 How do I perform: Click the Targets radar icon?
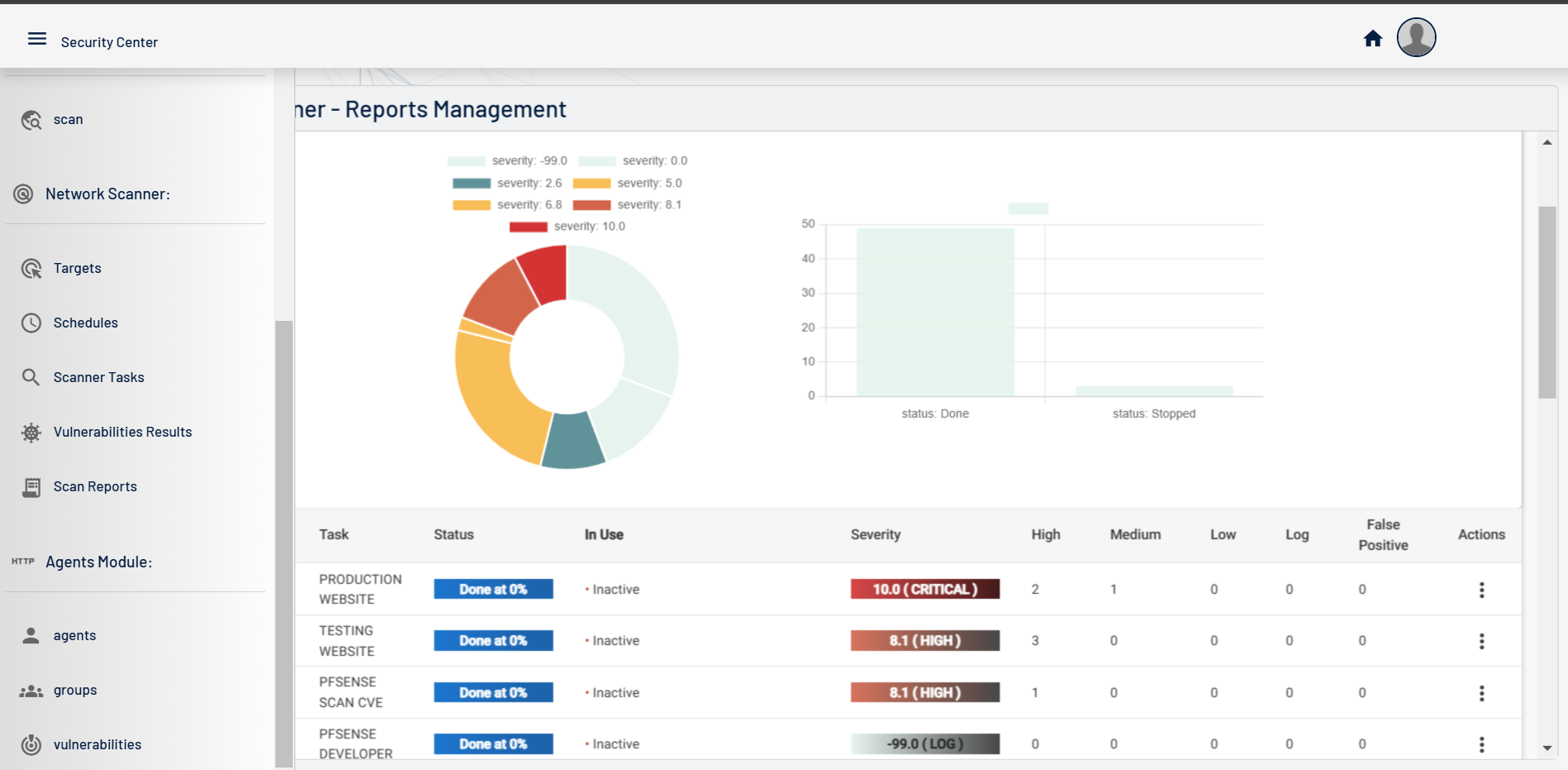pos(31,269)
